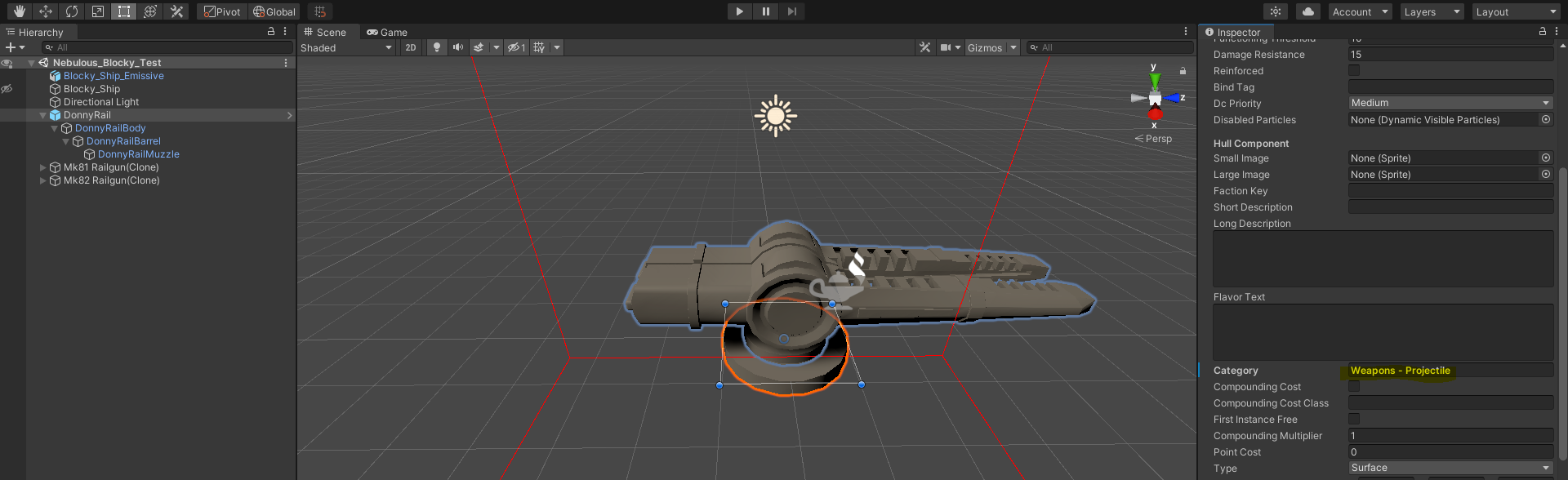Select the Rect tool
1568x480 pixels.
click(x=123, y=11)
